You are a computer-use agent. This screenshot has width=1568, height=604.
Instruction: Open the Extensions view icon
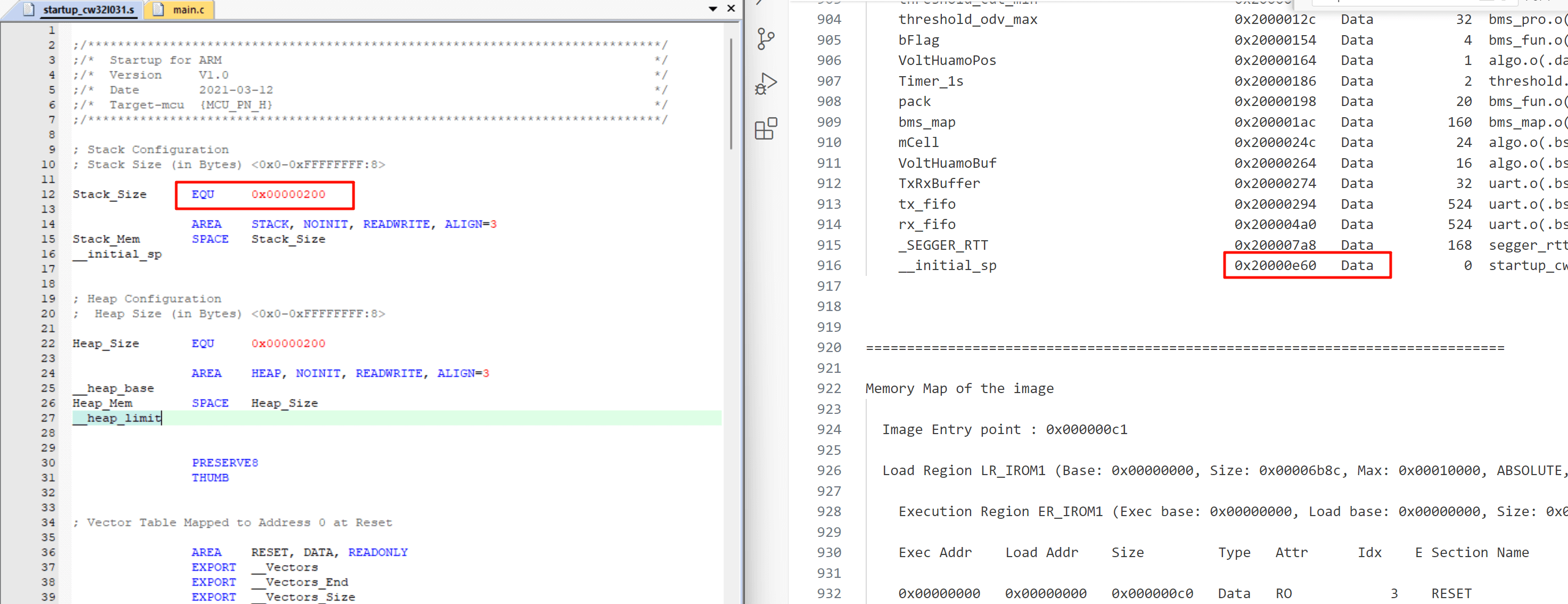click(766, 128)
